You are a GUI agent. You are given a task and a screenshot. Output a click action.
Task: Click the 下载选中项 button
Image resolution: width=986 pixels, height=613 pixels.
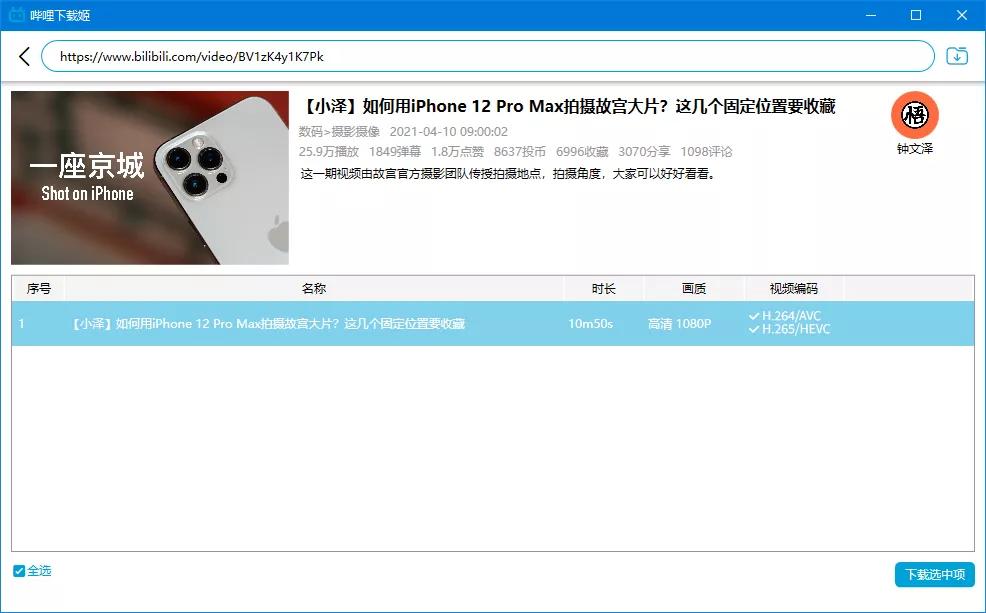[x=934, y=574]
